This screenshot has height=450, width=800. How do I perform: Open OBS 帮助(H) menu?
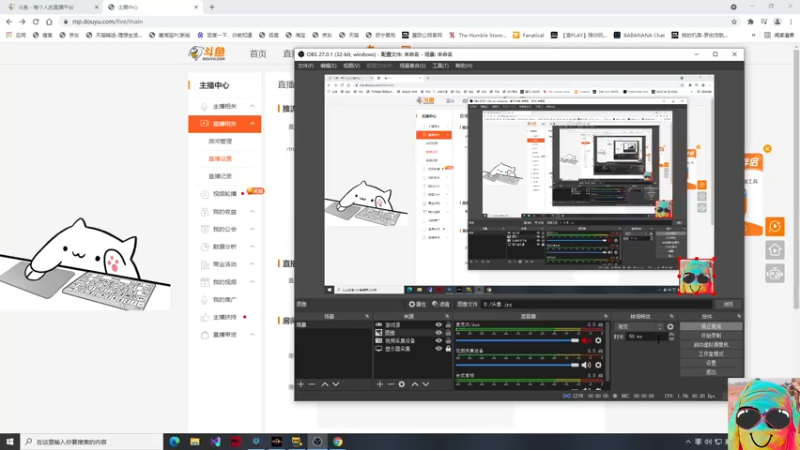tap(463, 66)
